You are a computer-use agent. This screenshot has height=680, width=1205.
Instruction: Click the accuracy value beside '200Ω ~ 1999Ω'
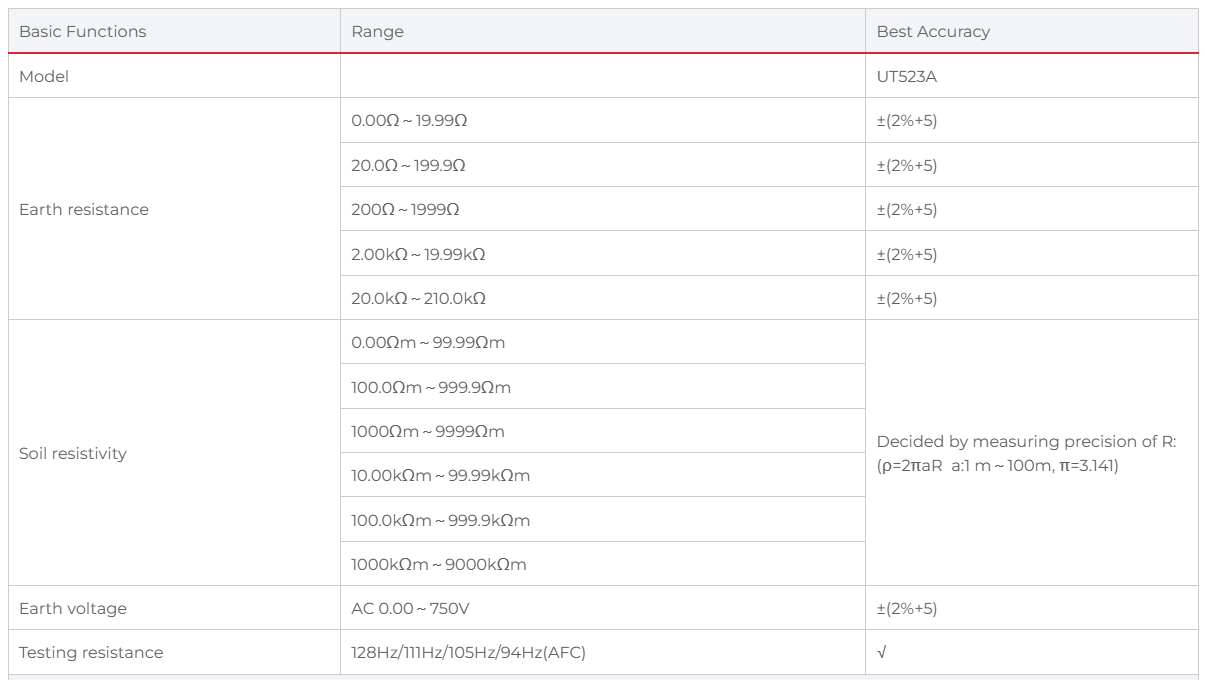(907, 209)
